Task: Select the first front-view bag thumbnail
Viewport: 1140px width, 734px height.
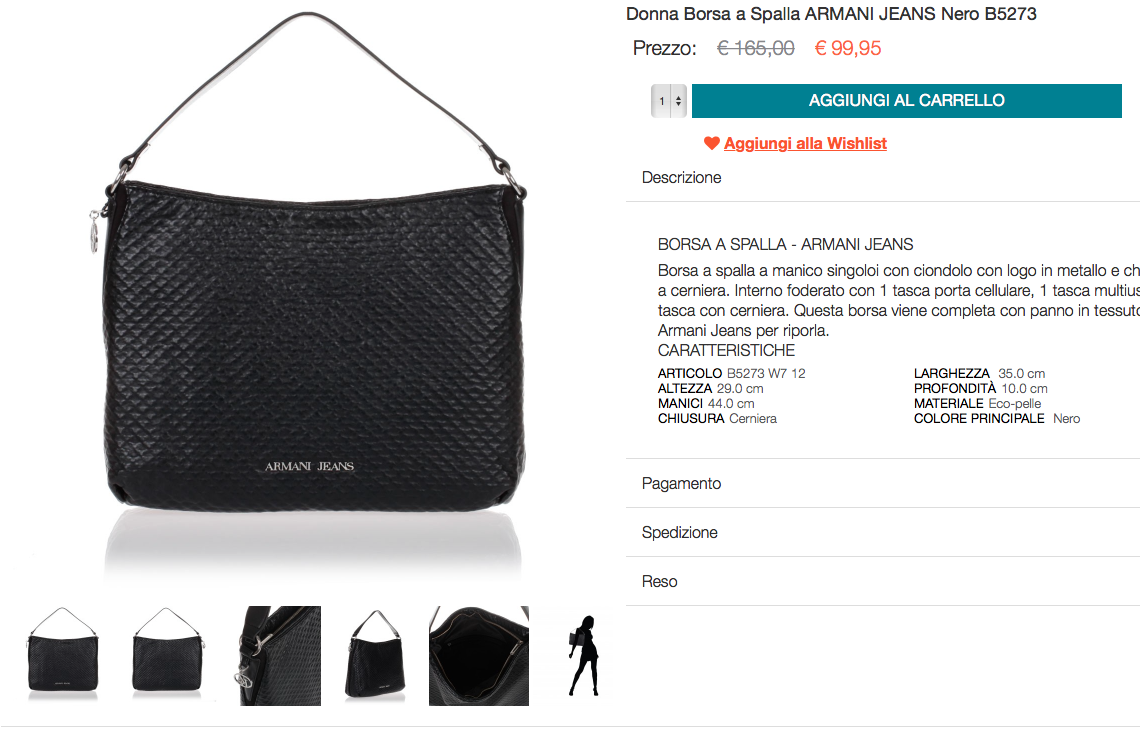Action: tap(63, 656)
